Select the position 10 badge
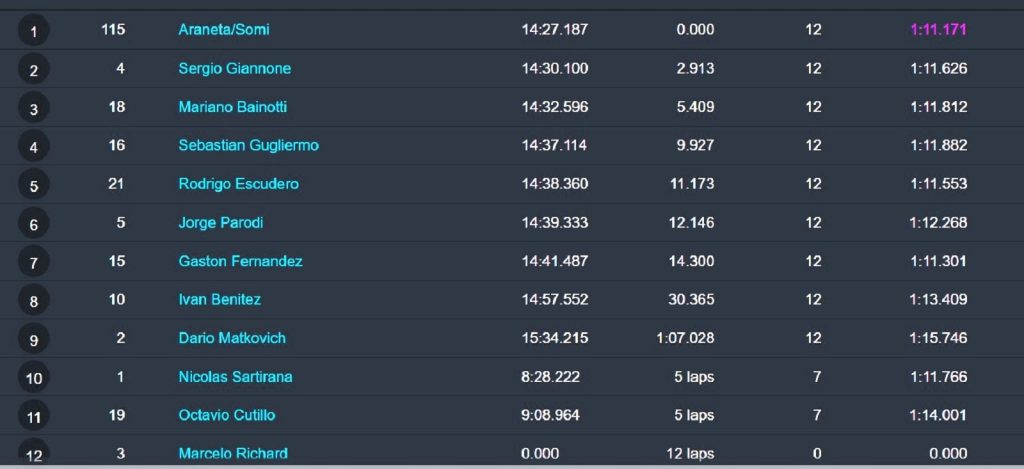1024x469 pixels. (x=33, y=378)
